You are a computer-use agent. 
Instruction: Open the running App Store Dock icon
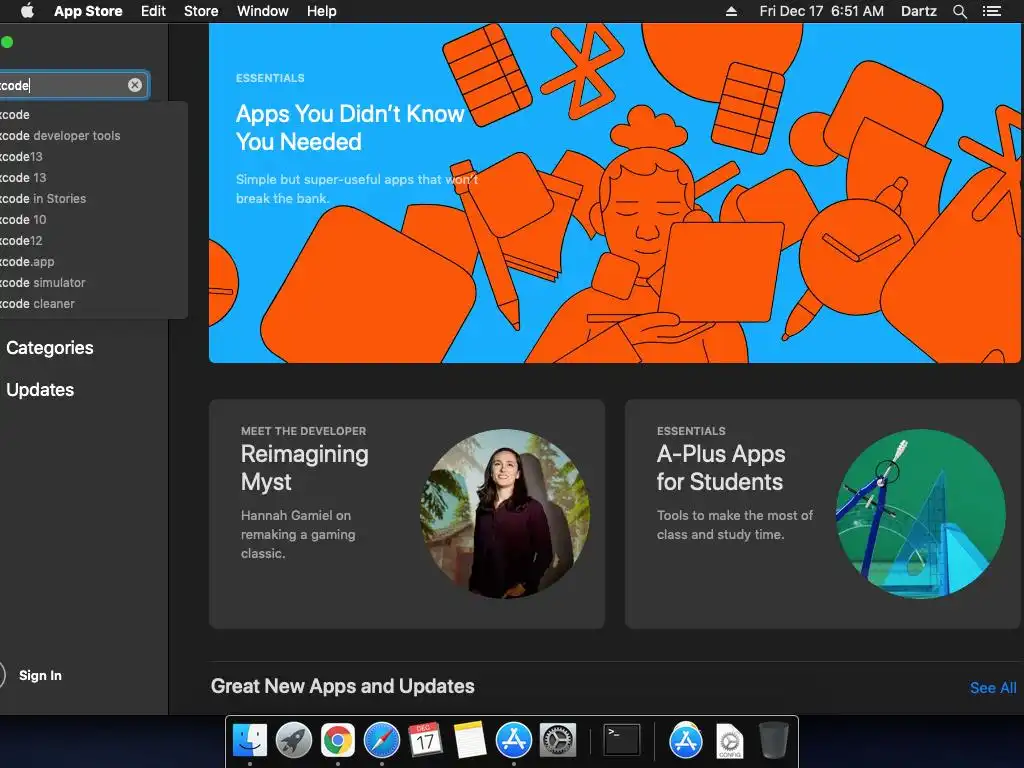pos(513,740)
